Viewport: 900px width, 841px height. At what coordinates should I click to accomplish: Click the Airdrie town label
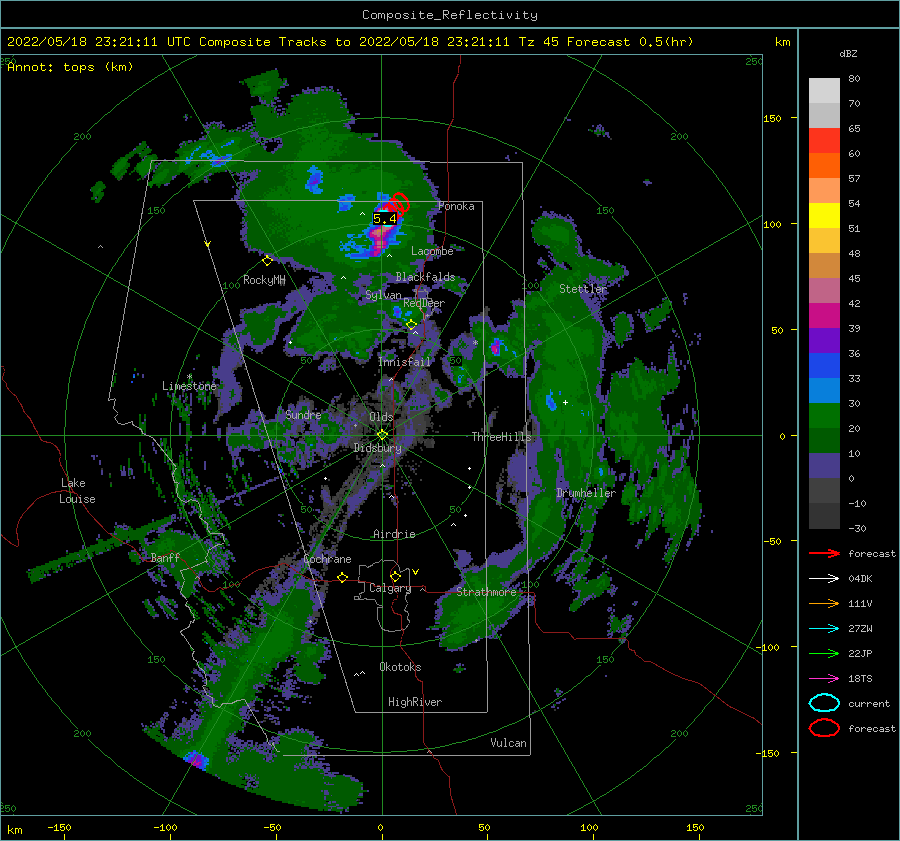(394, 534)
